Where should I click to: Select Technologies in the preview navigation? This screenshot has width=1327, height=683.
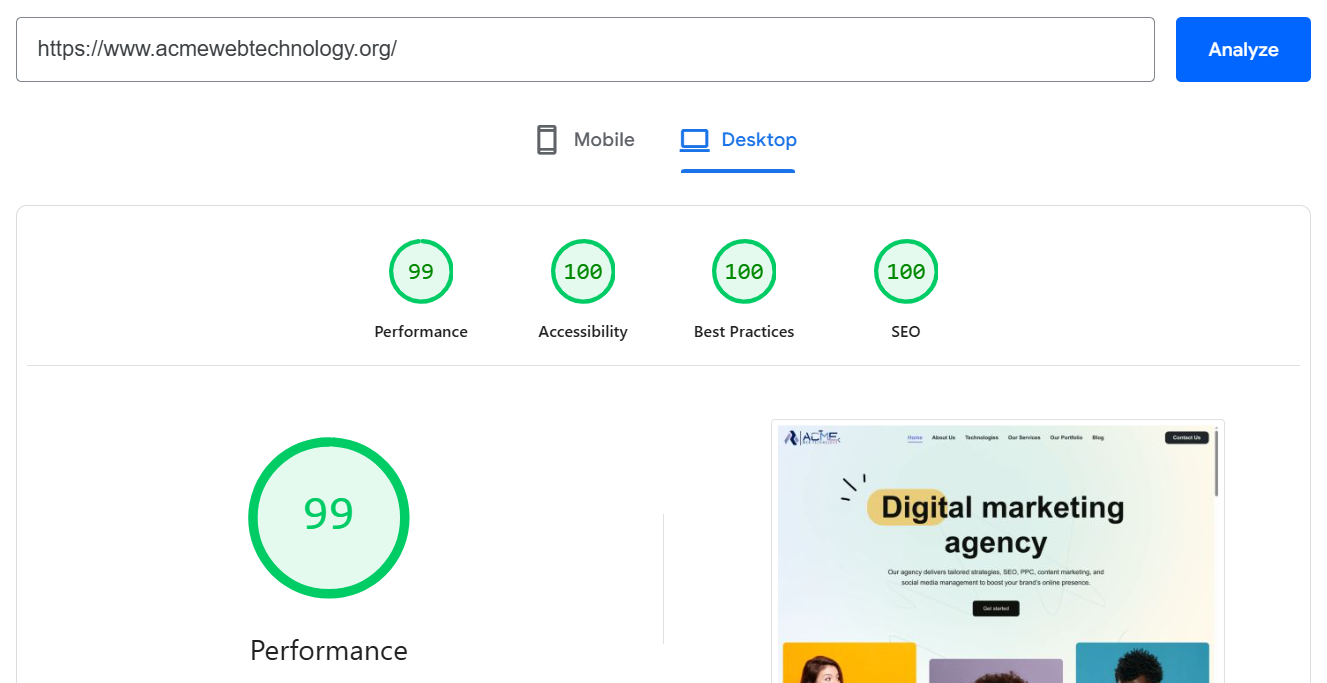982,438
